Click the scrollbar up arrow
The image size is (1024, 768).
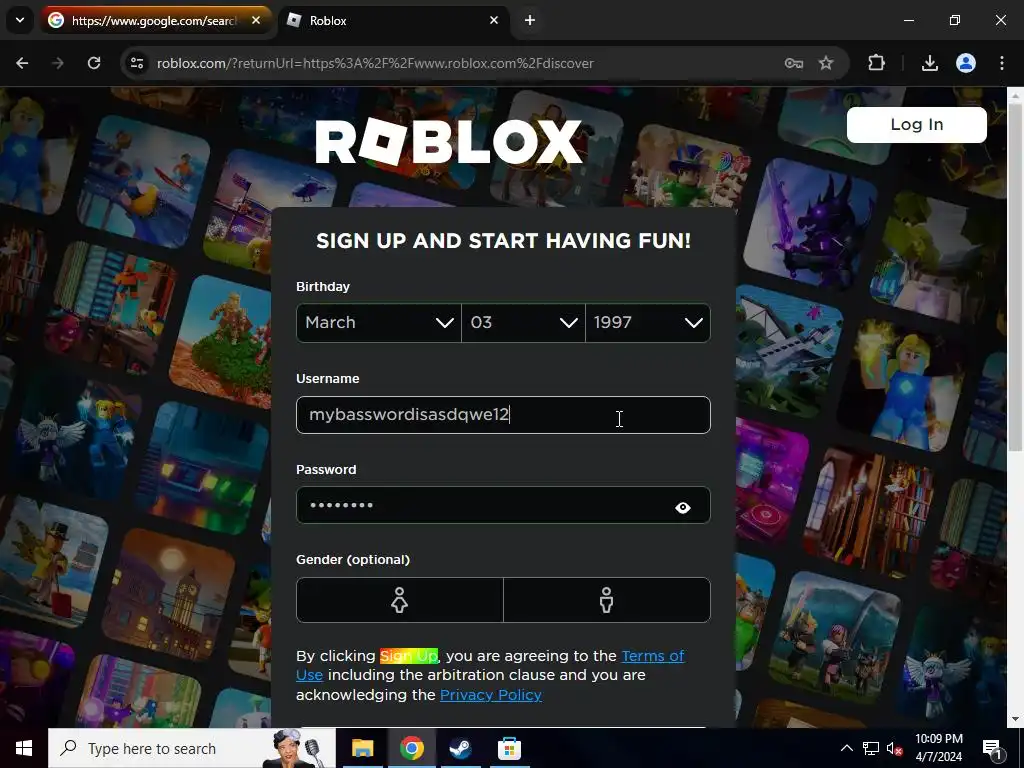1015,95
